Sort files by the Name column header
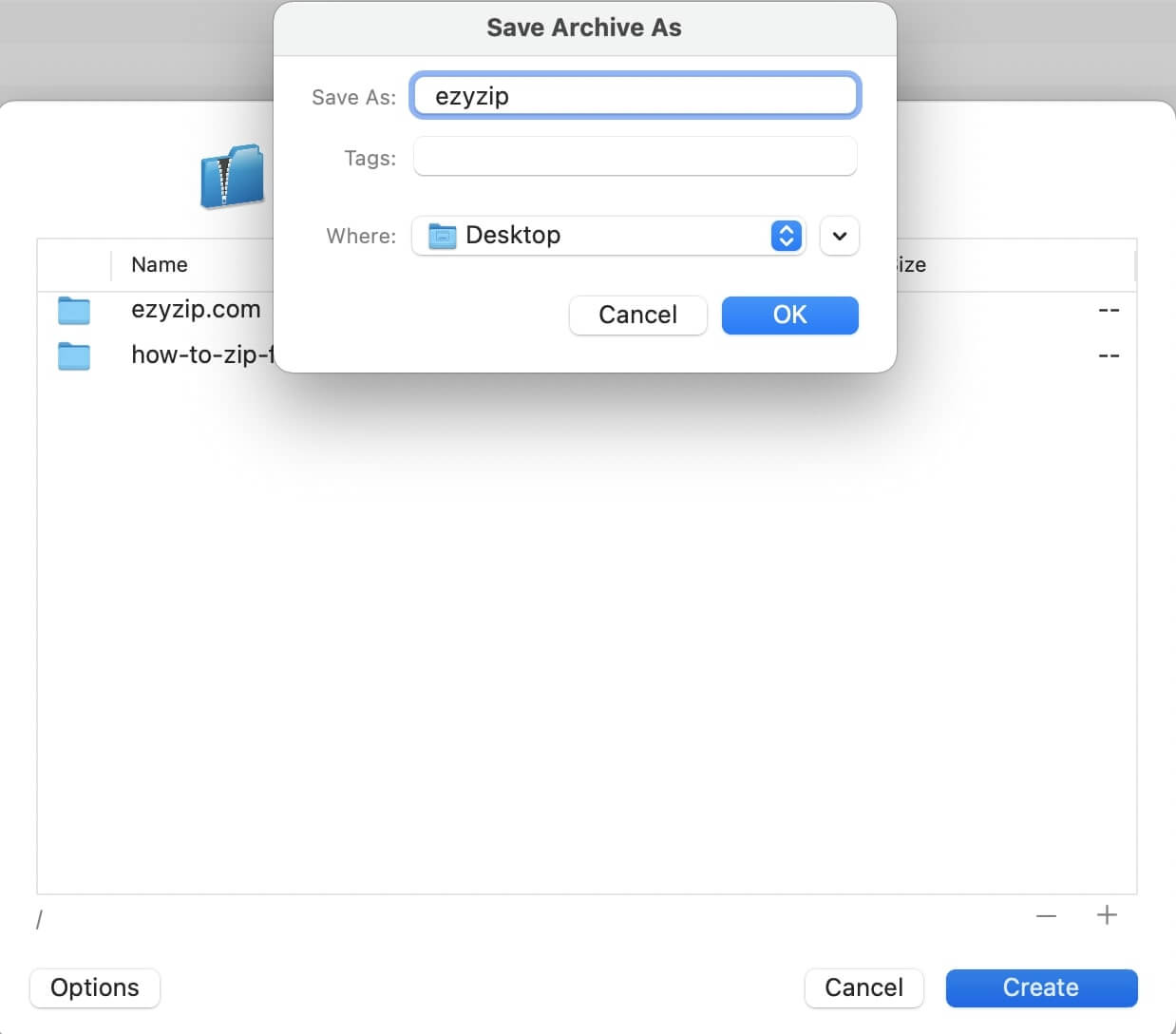 pos(158,264)
